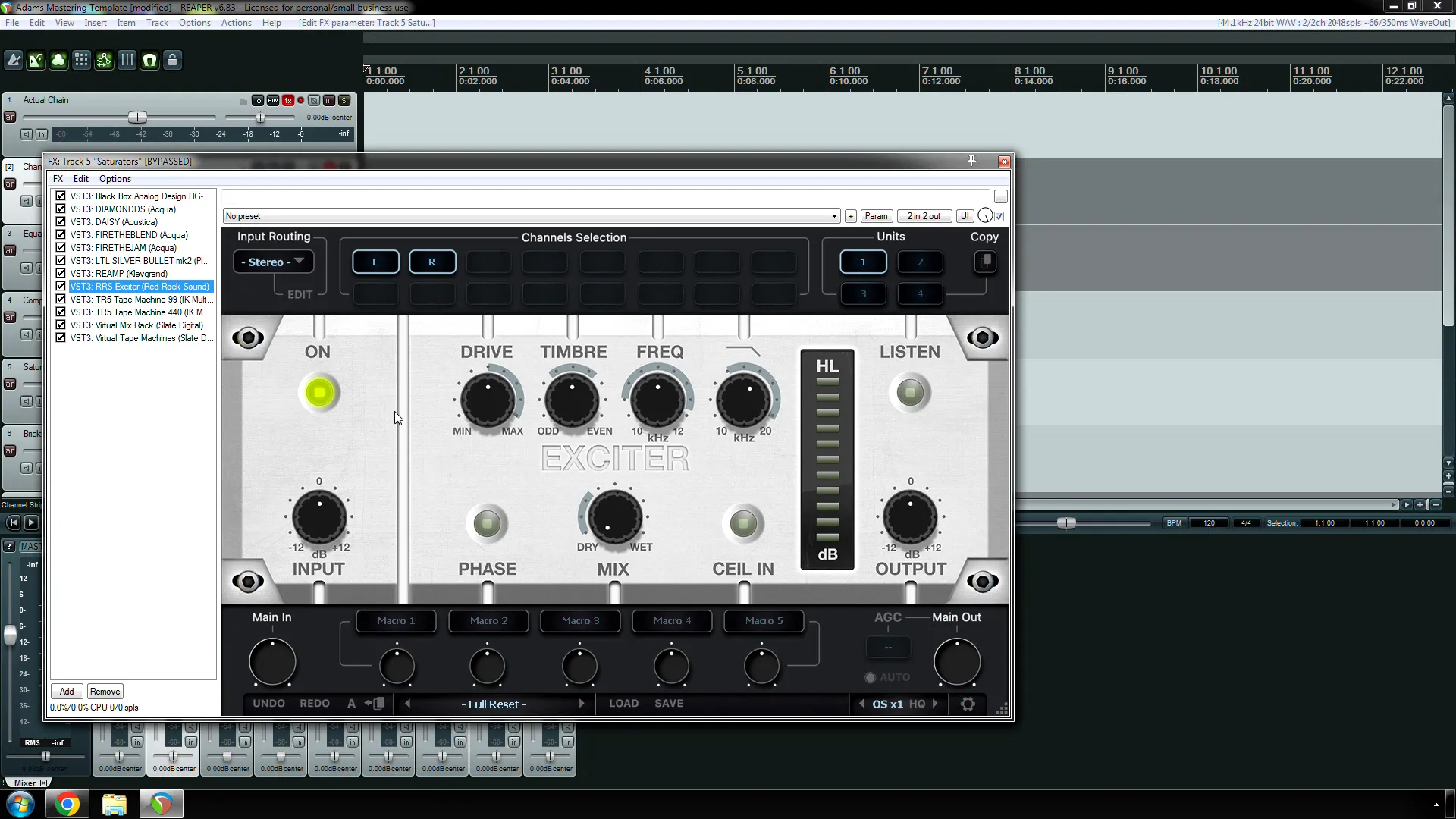1456x819 pixels.
Task: Uncheck the DIAMONDDS (Acqua) plugin checkbox
Action: [x=61, y=209]
